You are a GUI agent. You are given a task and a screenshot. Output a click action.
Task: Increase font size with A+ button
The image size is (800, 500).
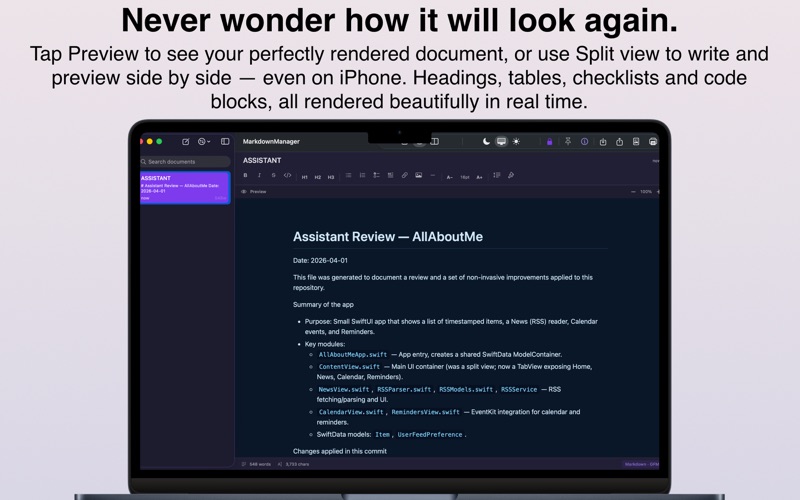point(479,177)
